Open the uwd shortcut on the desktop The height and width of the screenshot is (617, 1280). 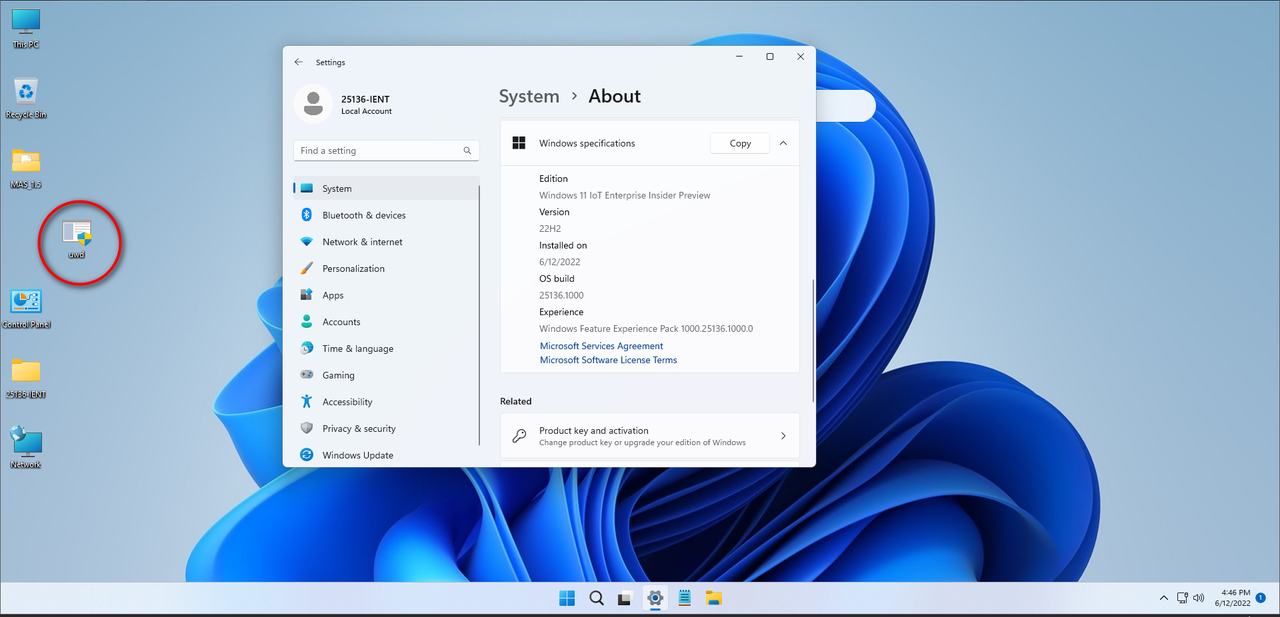tap(77, 237)
